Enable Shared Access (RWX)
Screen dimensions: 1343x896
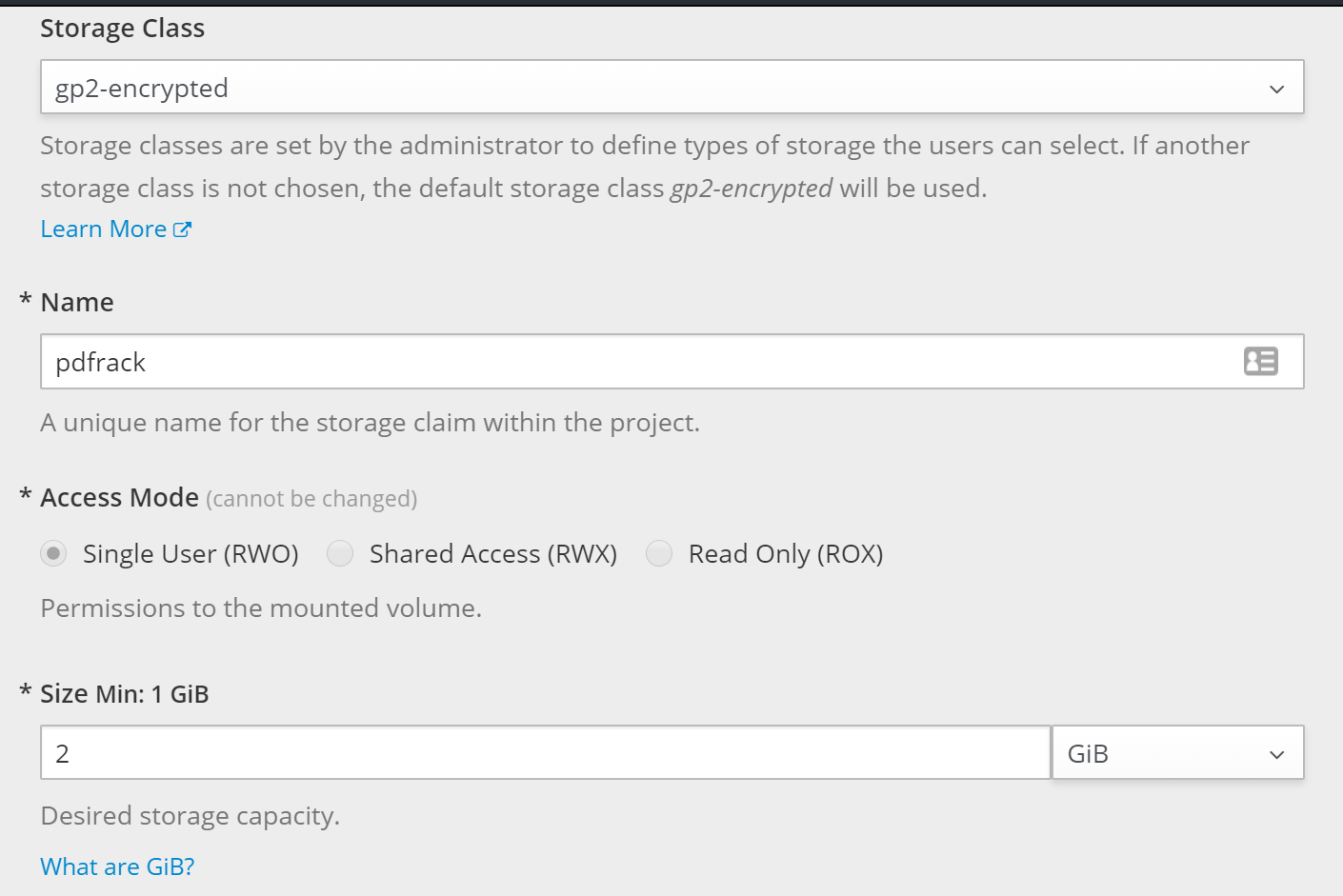pos(340,553)
